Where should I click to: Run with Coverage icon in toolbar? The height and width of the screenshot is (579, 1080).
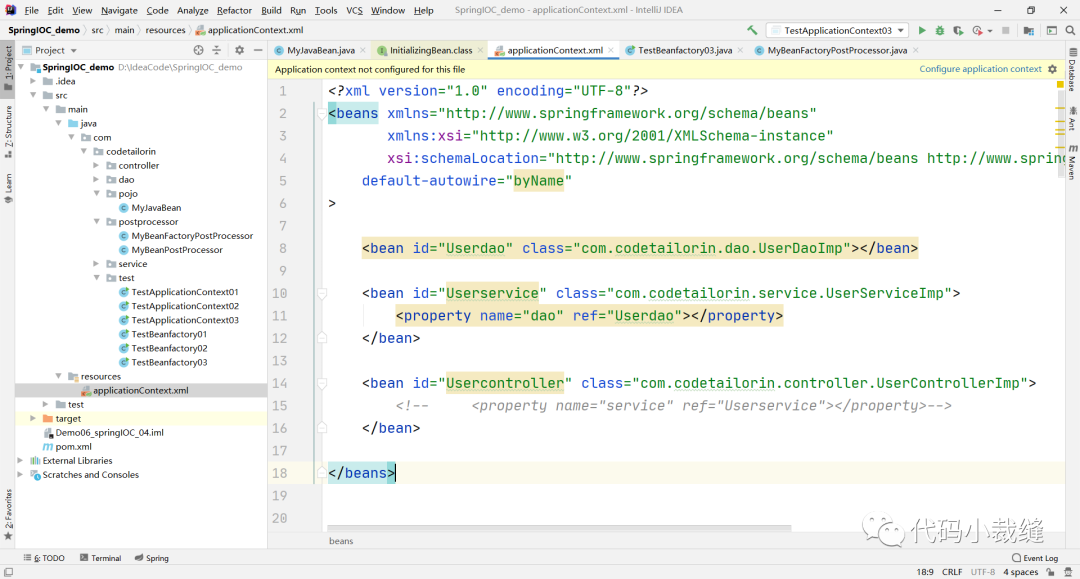[x=958, y=31]
